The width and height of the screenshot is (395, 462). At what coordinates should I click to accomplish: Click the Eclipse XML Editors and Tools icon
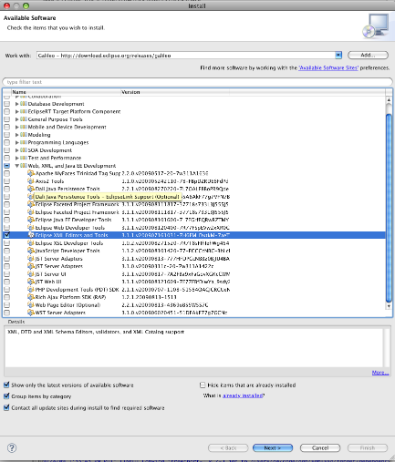point(31,235)
